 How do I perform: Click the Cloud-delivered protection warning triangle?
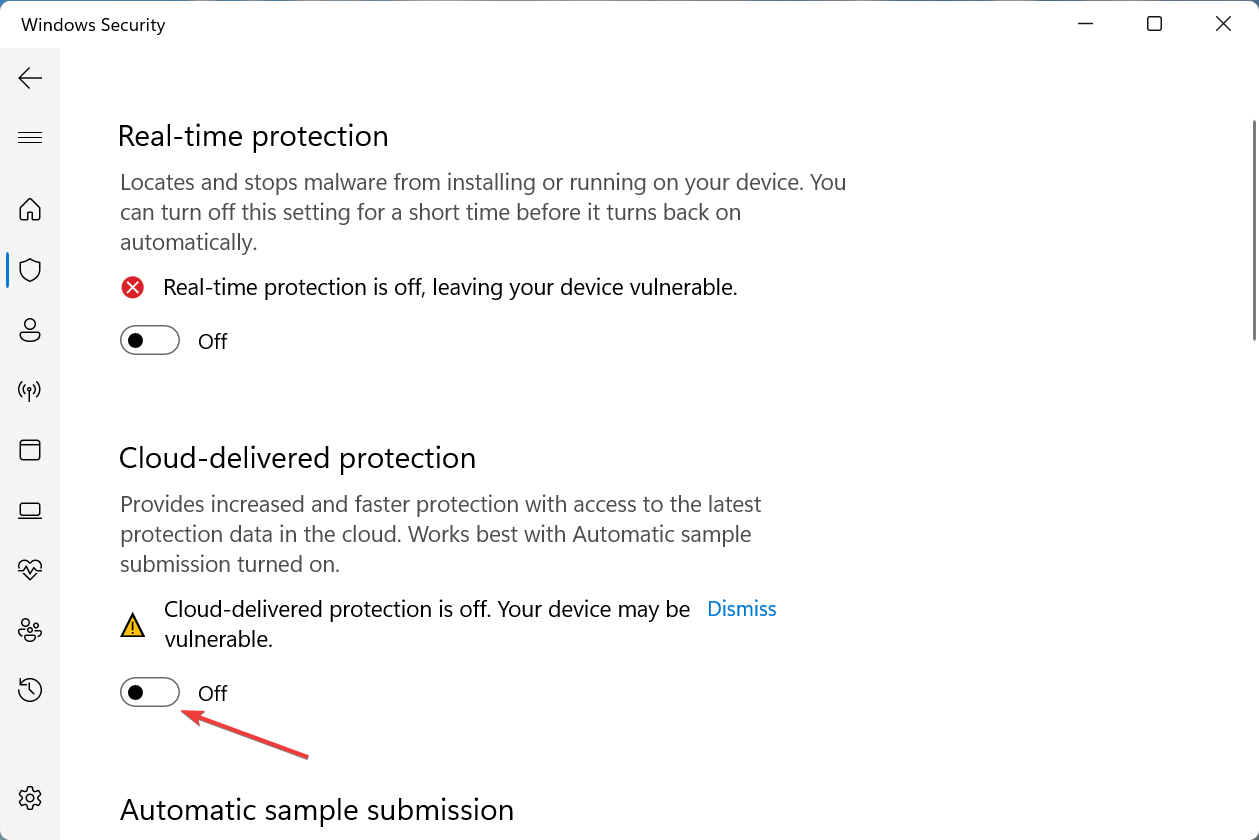click(132, 623)
